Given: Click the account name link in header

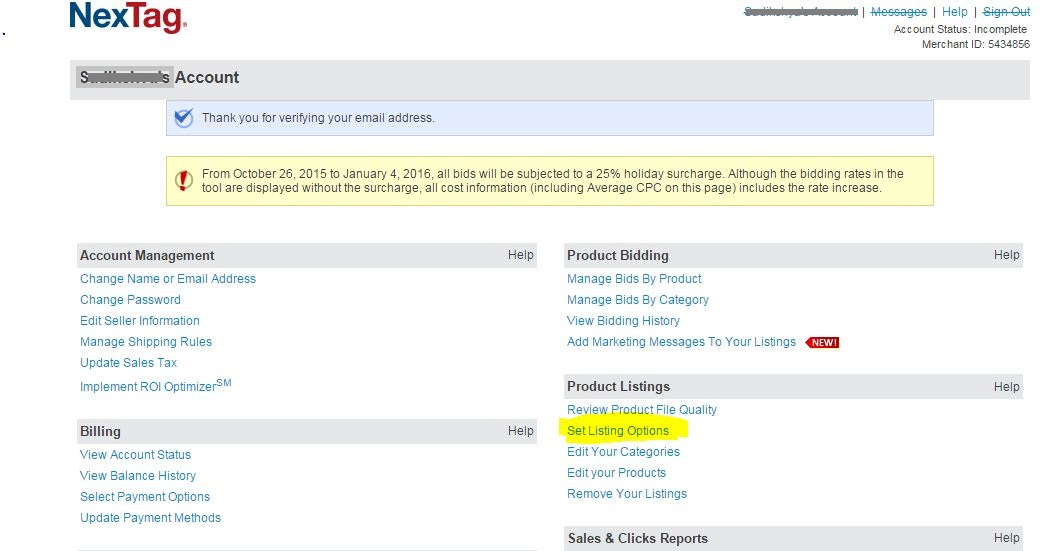Looking at the screenshot, I should [x=800, y=11].
